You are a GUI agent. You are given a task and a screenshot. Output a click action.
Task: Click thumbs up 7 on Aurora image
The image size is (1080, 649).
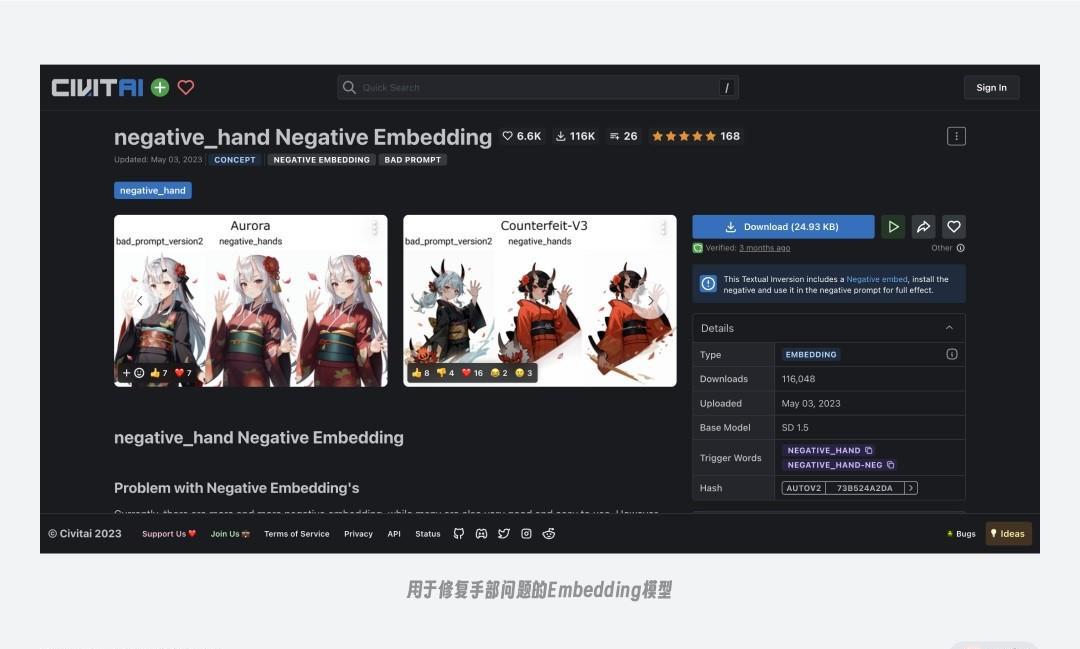click(x=158, y=373)
